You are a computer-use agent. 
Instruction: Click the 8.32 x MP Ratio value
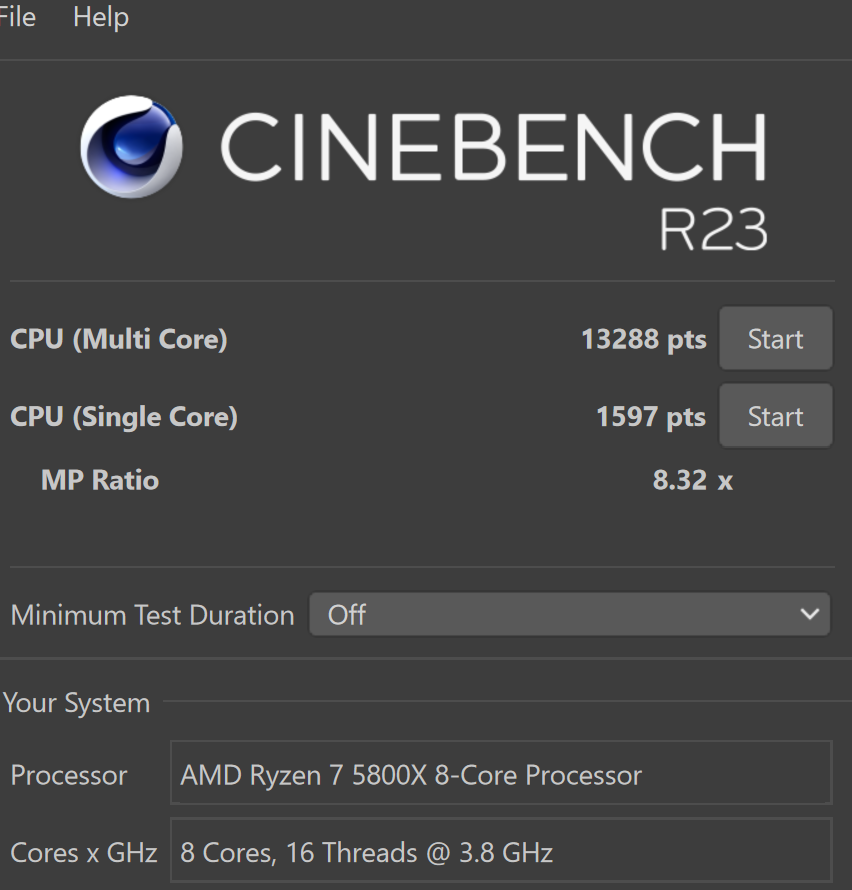[692, 480]
